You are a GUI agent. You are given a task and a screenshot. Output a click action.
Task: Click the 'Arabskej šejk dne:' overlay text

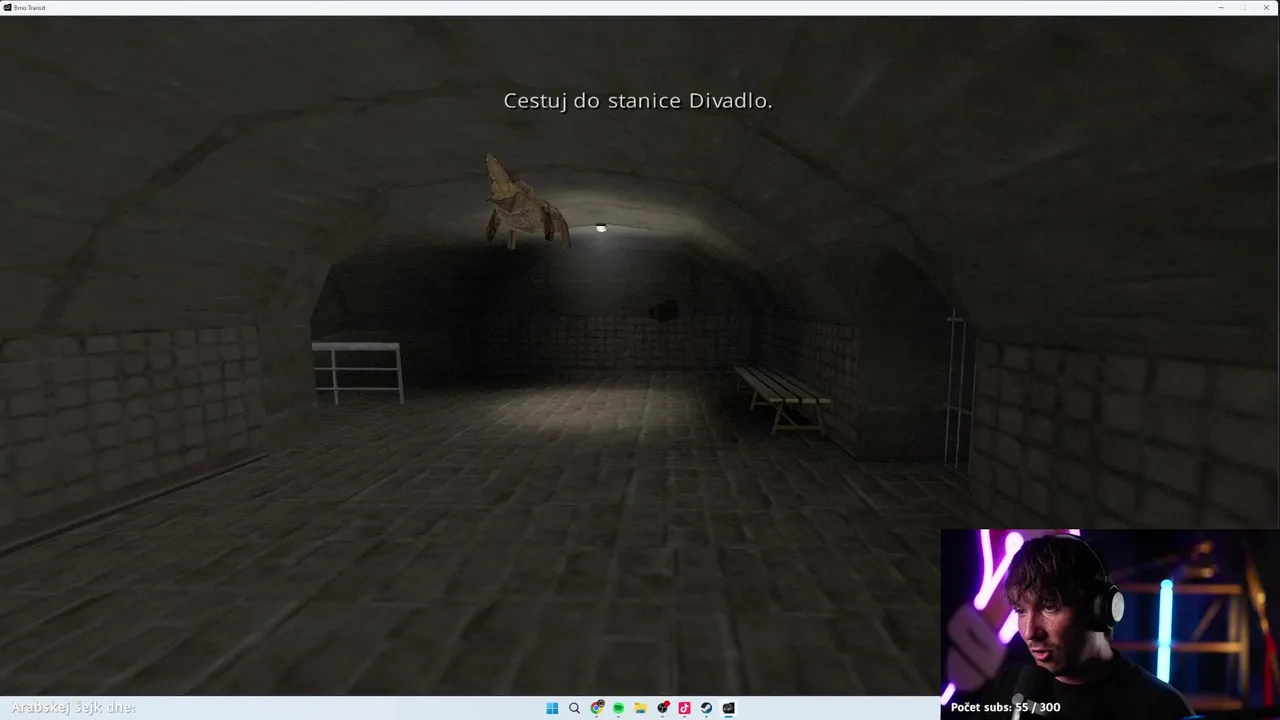point(73,707)
